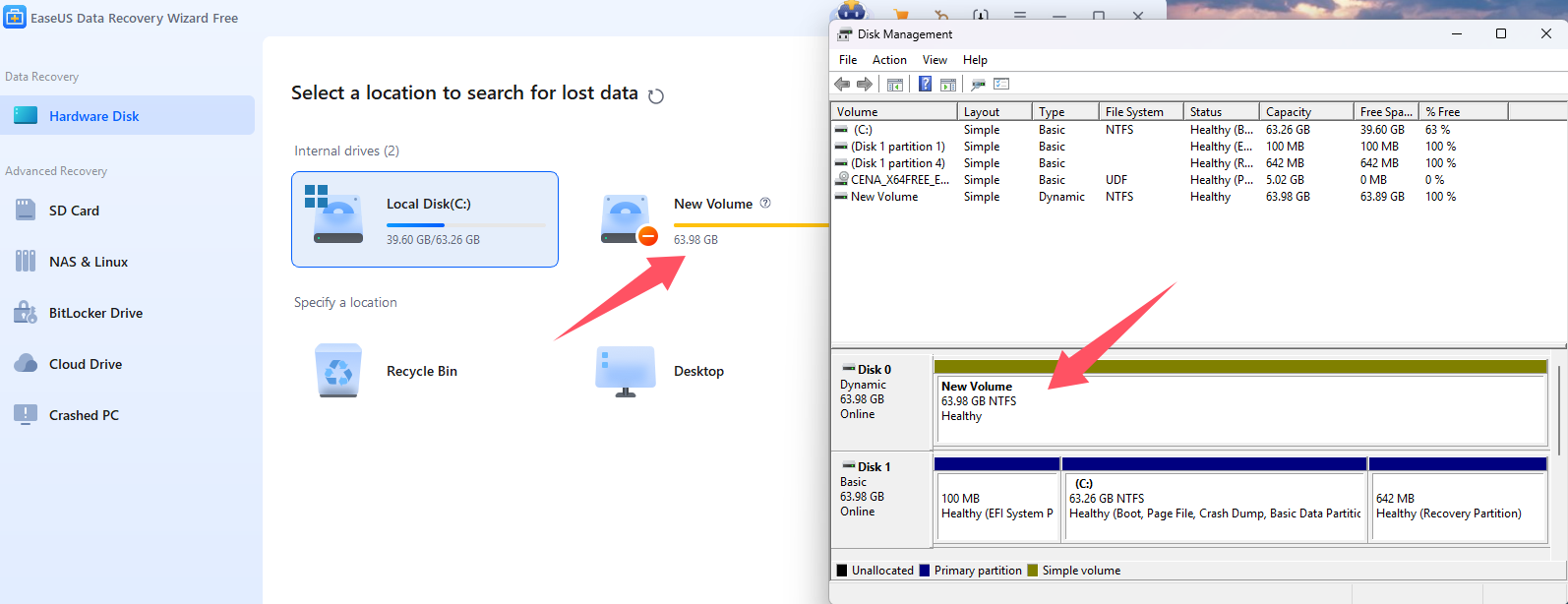The width and height of the screenshot is (1568, 604).
Task: Select the New Volume drive icon in EaseUS
Action: click(x=627, y=218)
